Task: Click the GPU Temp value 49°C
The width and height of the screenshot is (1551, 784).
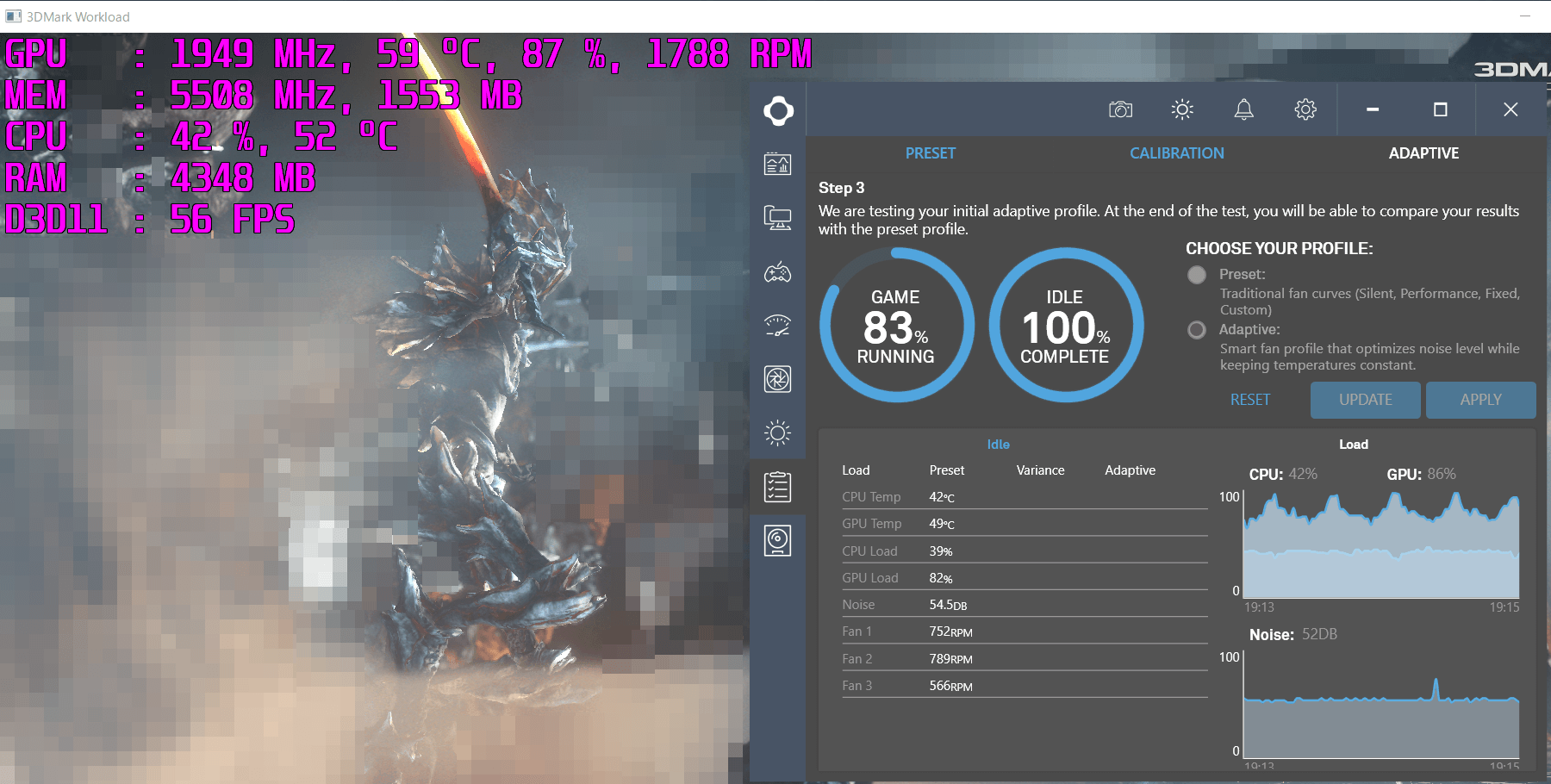Action: [x=942, y=524]
